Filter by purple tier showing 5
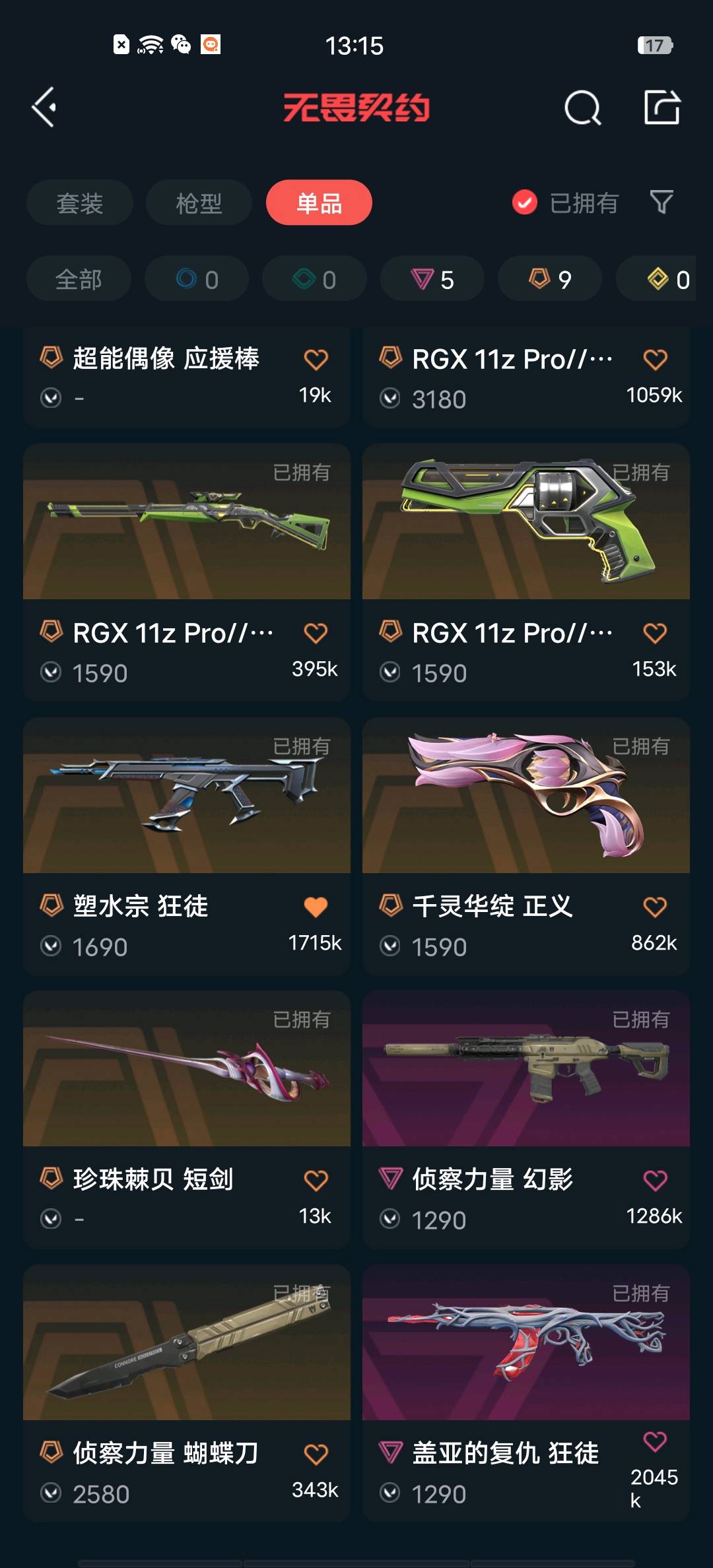713x1568 pixels. pyautogui.click(x=432, y=279)
